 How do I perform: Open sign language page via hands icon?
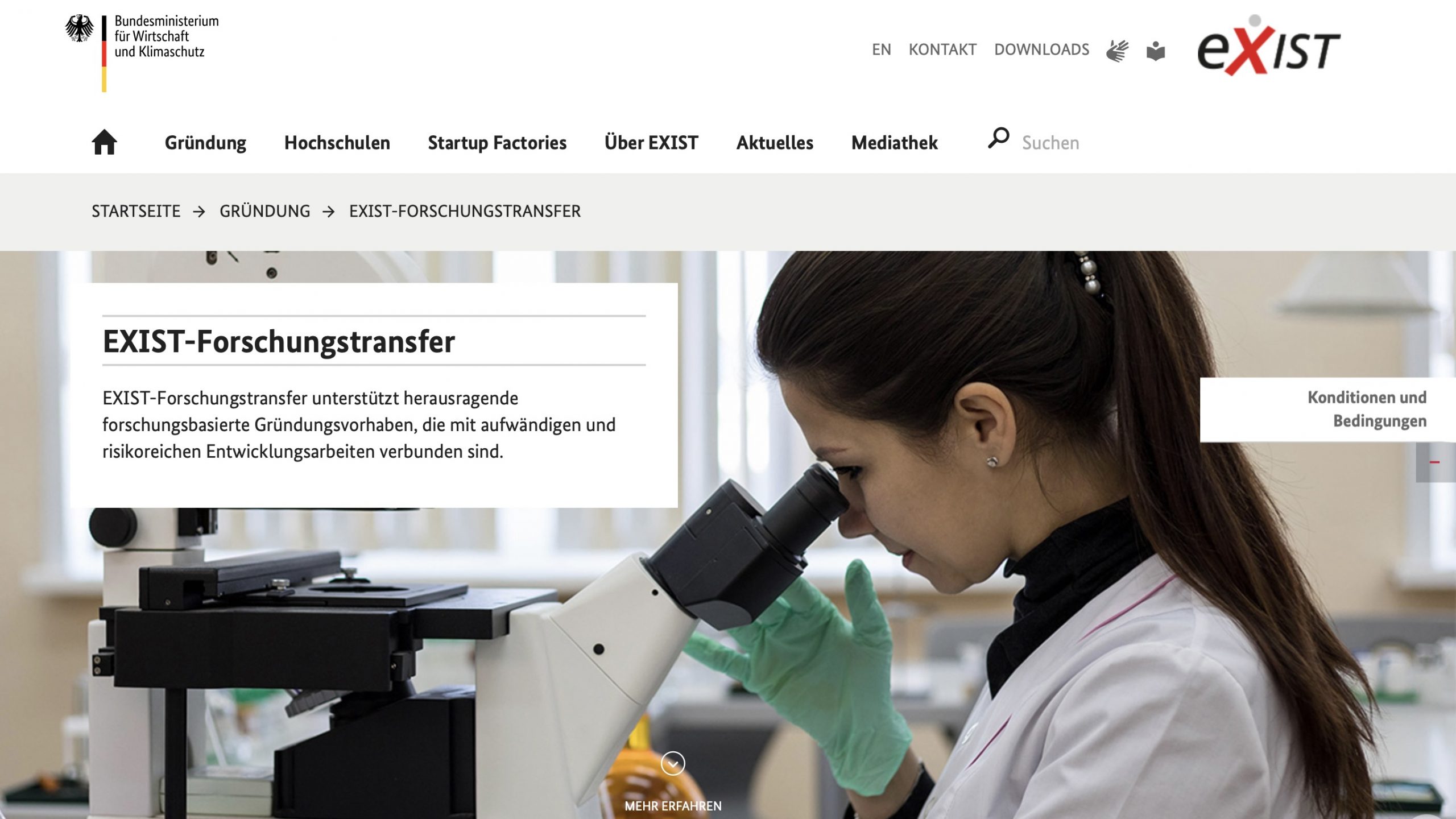[x=1117, y=51]
